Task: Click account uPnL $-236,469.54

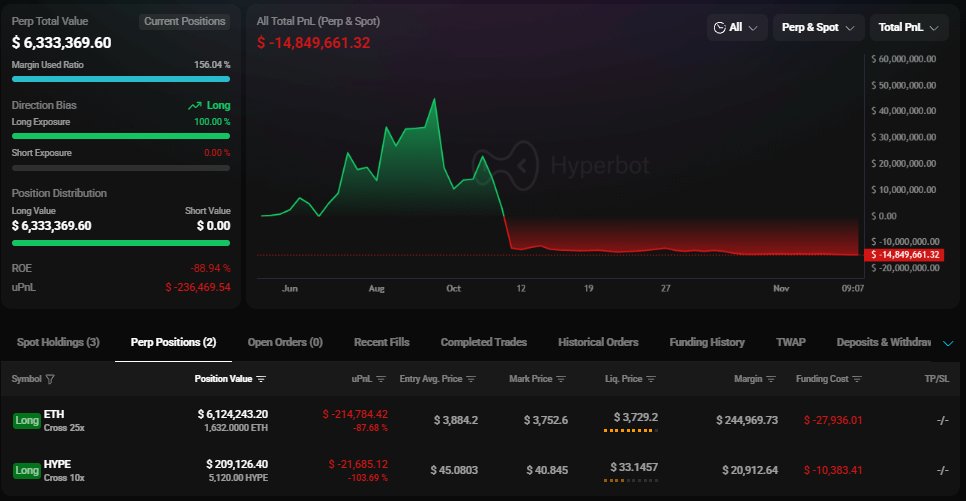Action: [198, 287]
